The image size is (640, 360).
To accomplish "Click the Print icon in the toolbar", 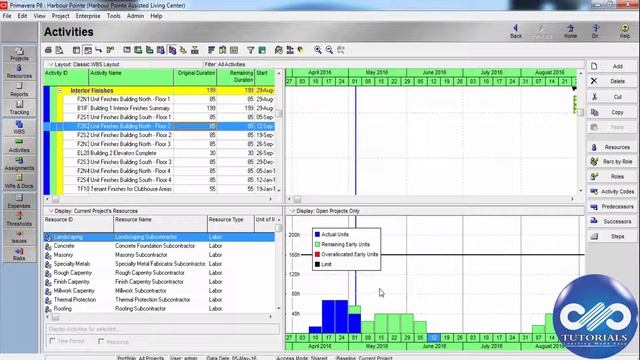I will 48,50.
